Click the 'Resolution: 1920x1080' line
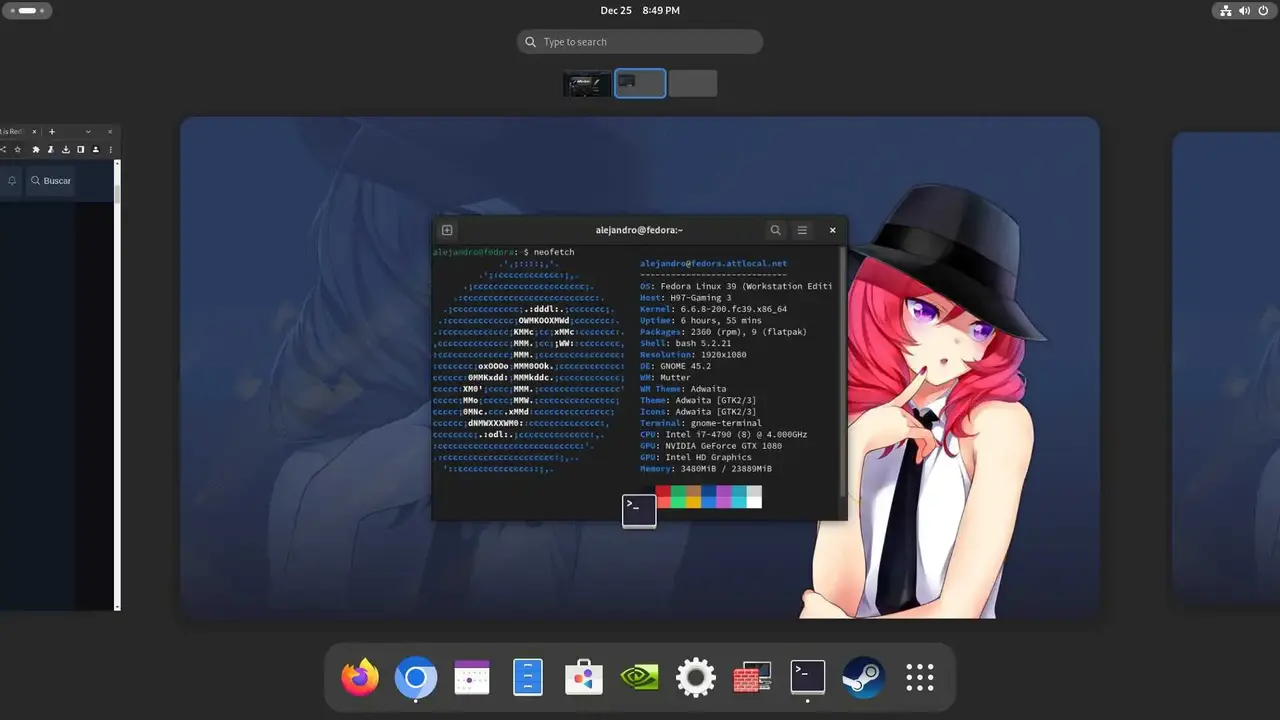1280x720 pixels. coord(693,355)
